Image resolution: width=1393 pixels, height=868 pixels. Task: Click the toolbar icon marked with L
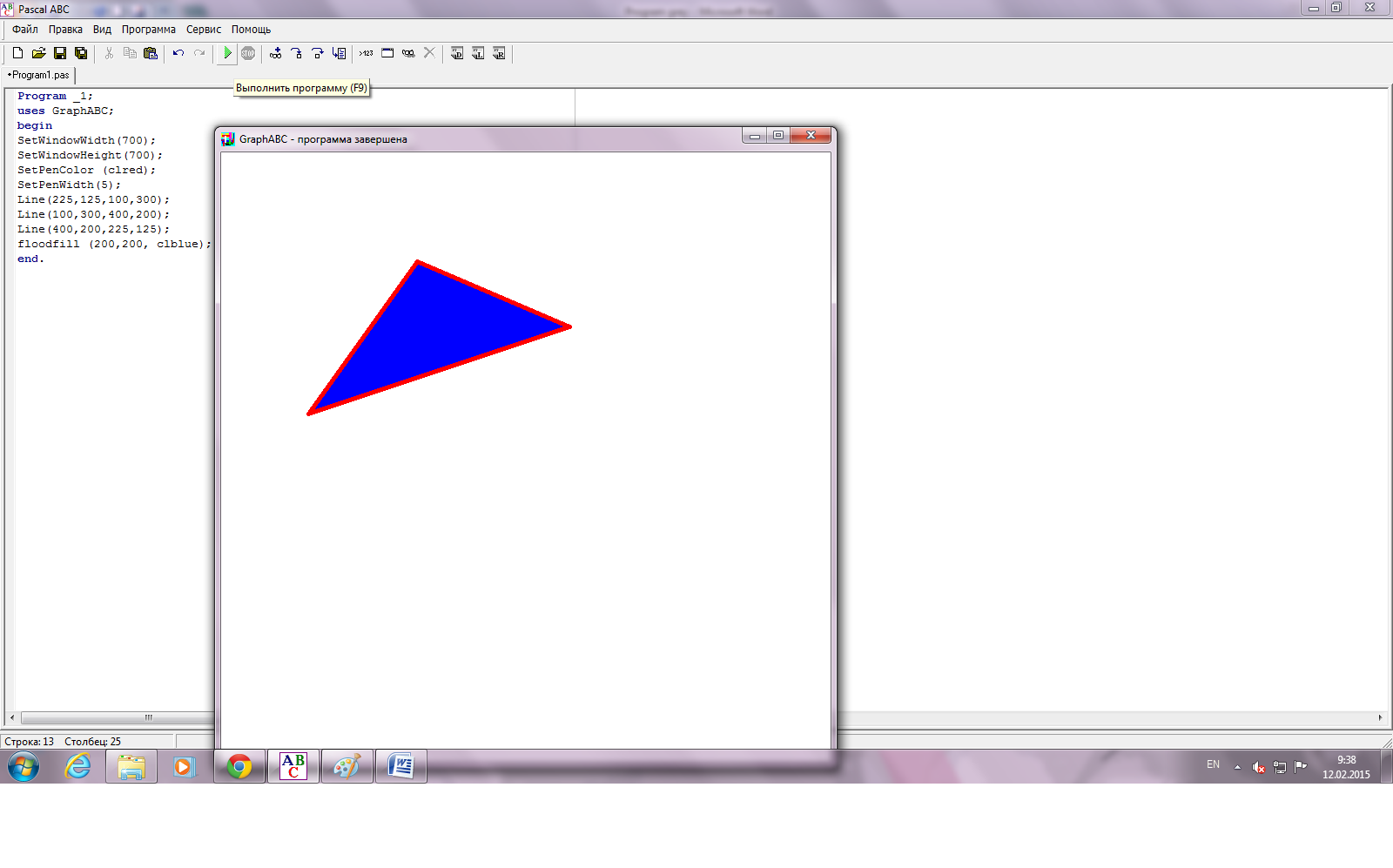point(478,53)
